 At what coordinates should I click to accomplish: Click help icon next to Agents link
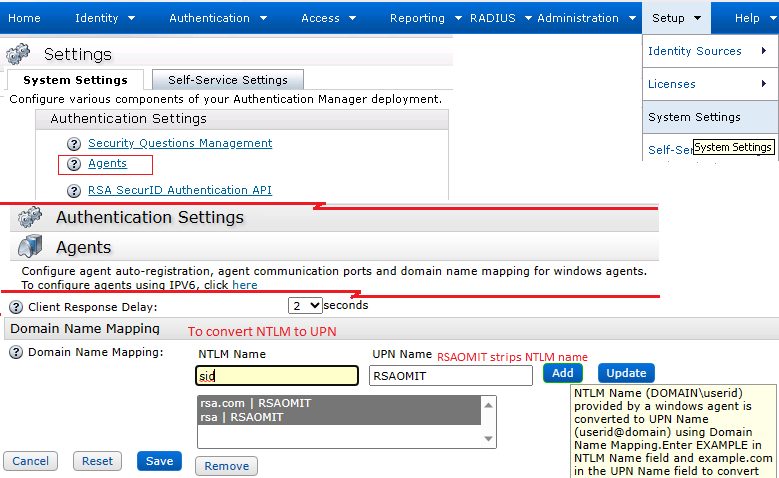pyautogui.click(x=74, y=164)
